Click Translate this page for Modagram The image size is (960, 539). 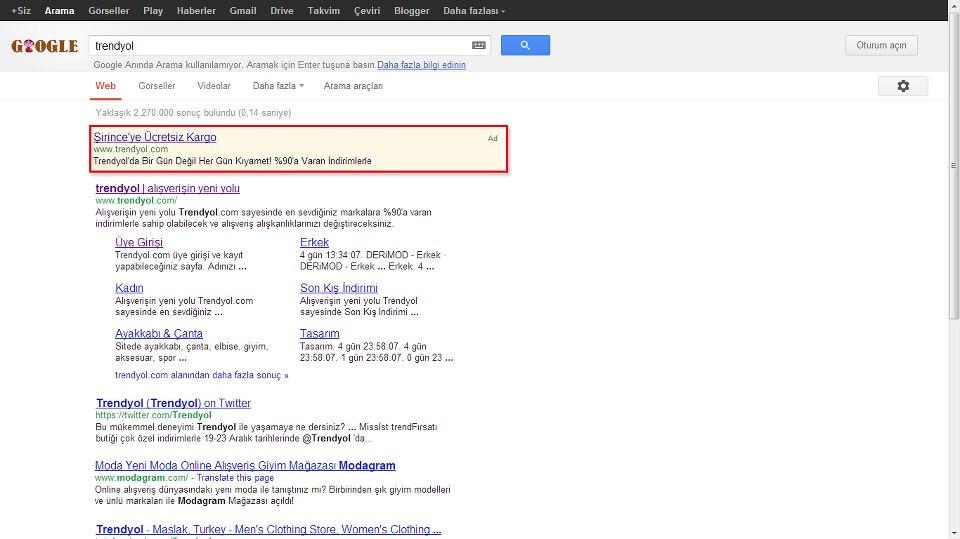click(235, 478)
